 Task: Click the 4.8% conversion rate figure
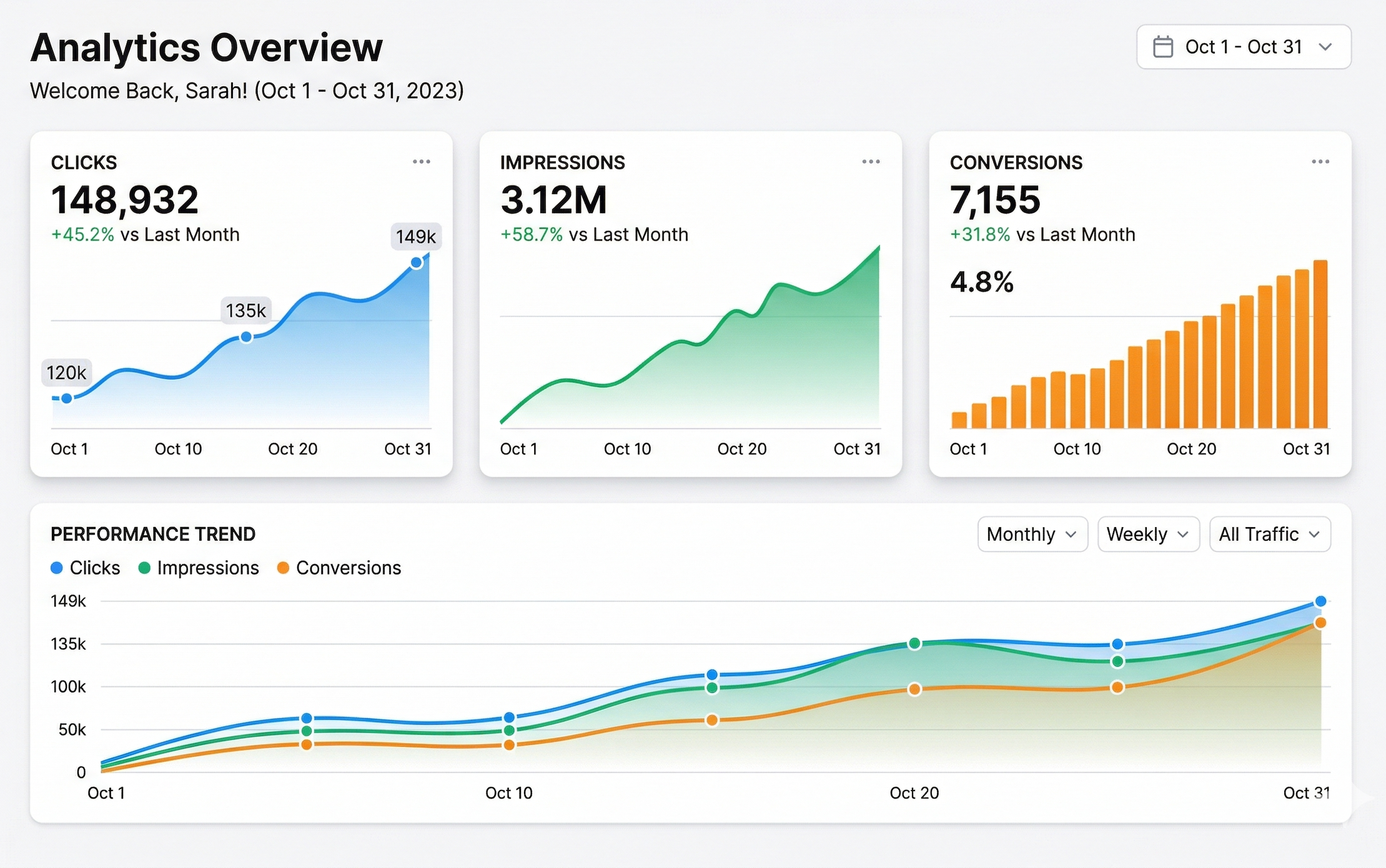(x=981, y=282)
